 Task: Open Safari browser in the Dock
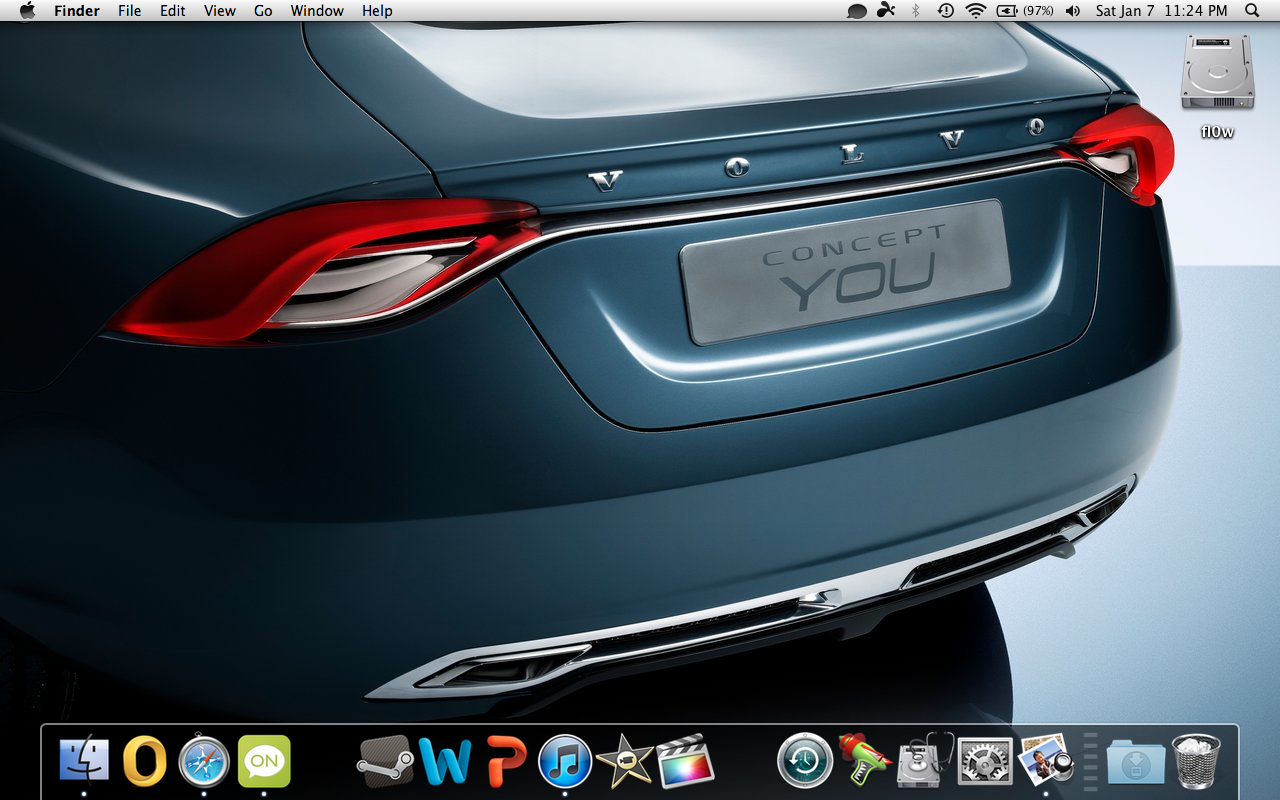[204, 761]
